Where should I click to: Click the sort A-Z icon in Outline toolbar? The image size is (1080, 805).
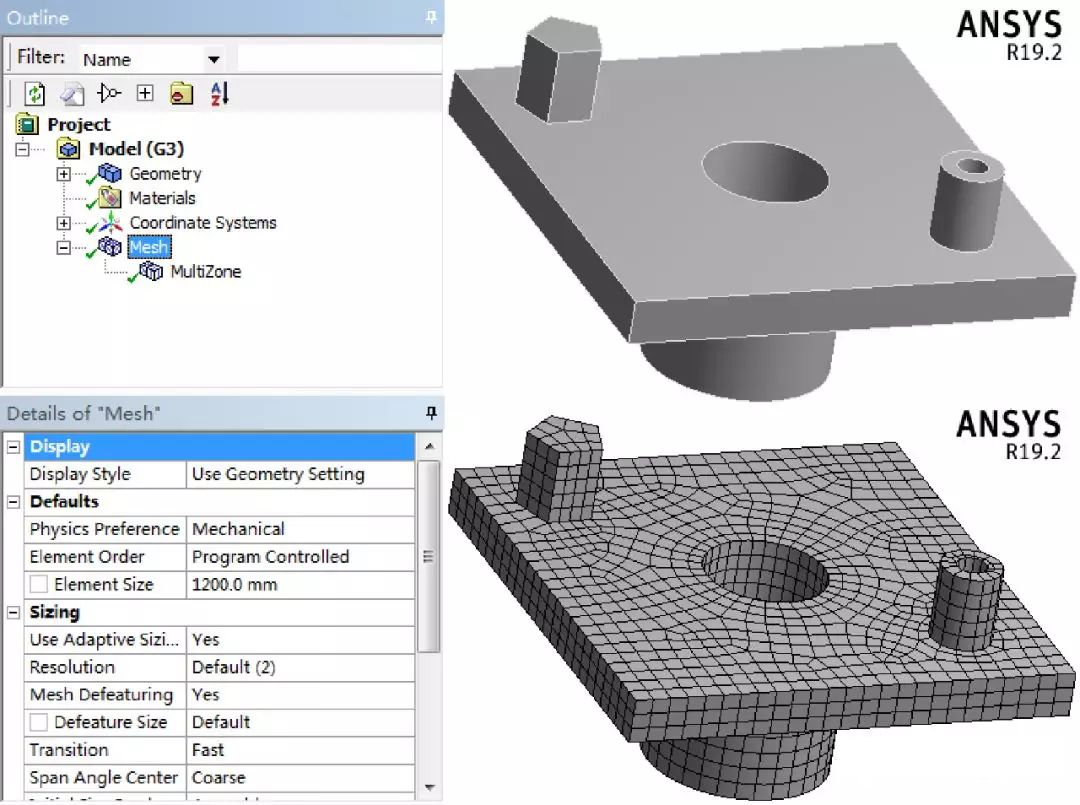[x=218, y=92]
